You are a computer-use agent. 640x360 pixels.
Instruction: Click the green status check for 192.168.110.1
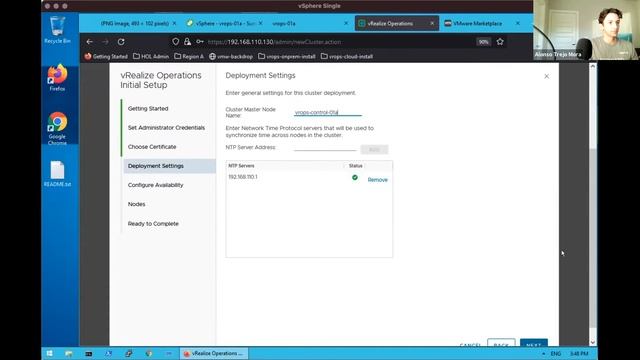[x=355, y=177]
